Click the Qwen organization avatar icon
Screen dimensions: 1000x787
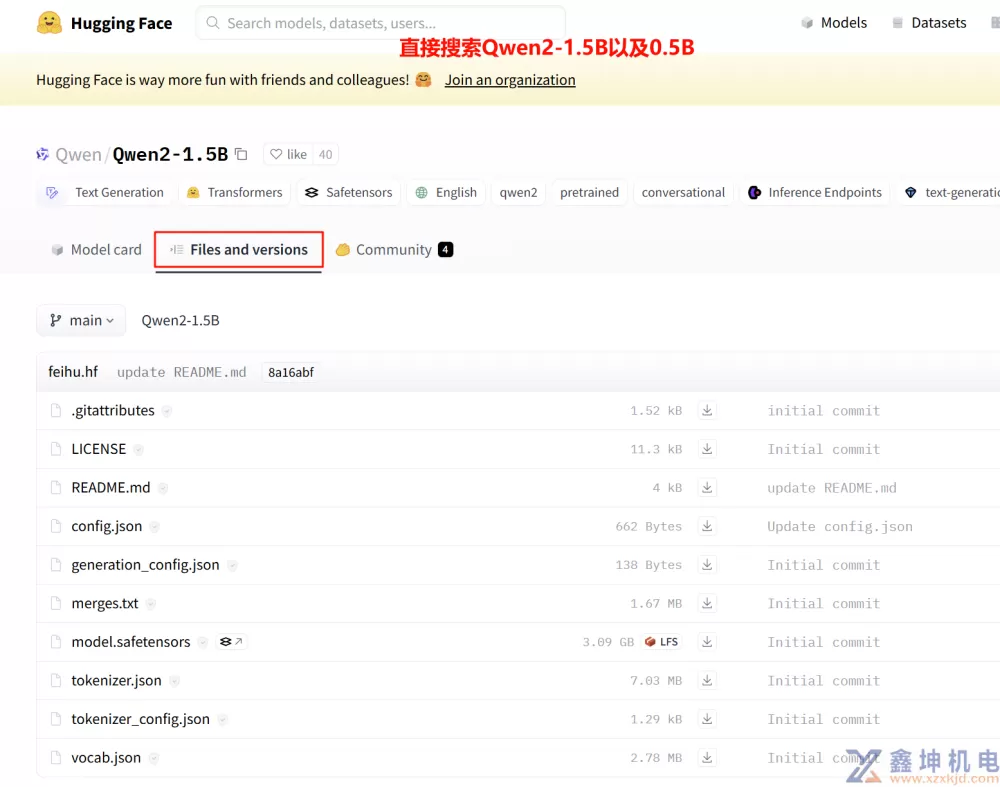point(43,154)
